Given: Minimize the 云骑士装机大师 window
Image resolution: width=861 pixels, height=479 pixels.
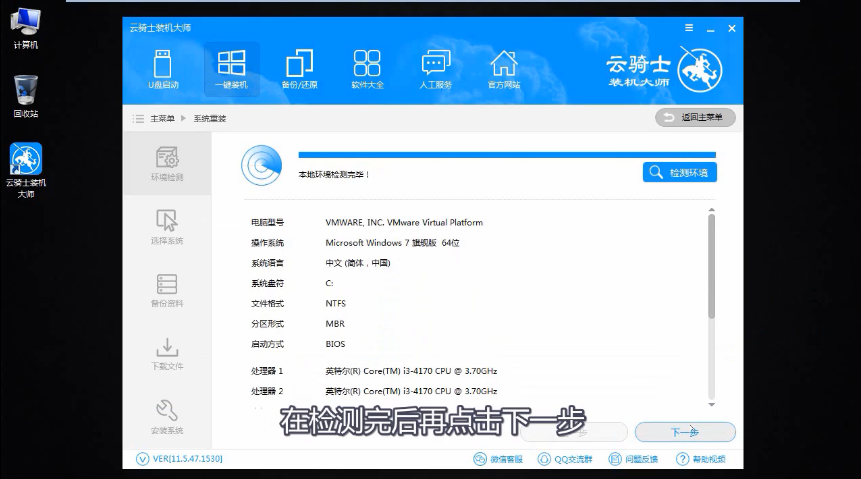Looking at the screenshot, I should [x=711, y=29].
